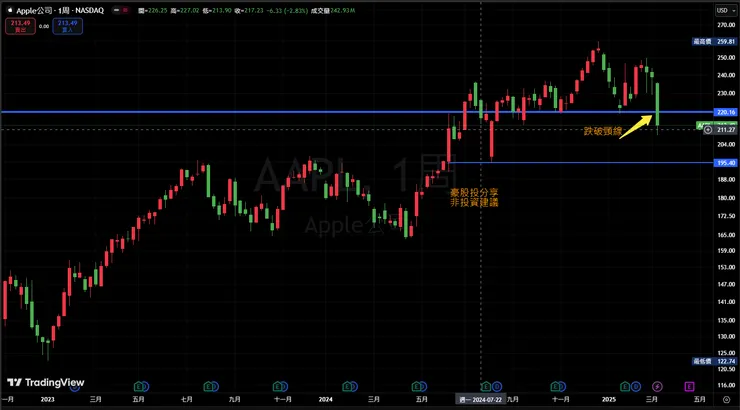This screenshot has width=740, height=410.
Task: Click the 2023 year label on time axis
Action: (48, 399)
